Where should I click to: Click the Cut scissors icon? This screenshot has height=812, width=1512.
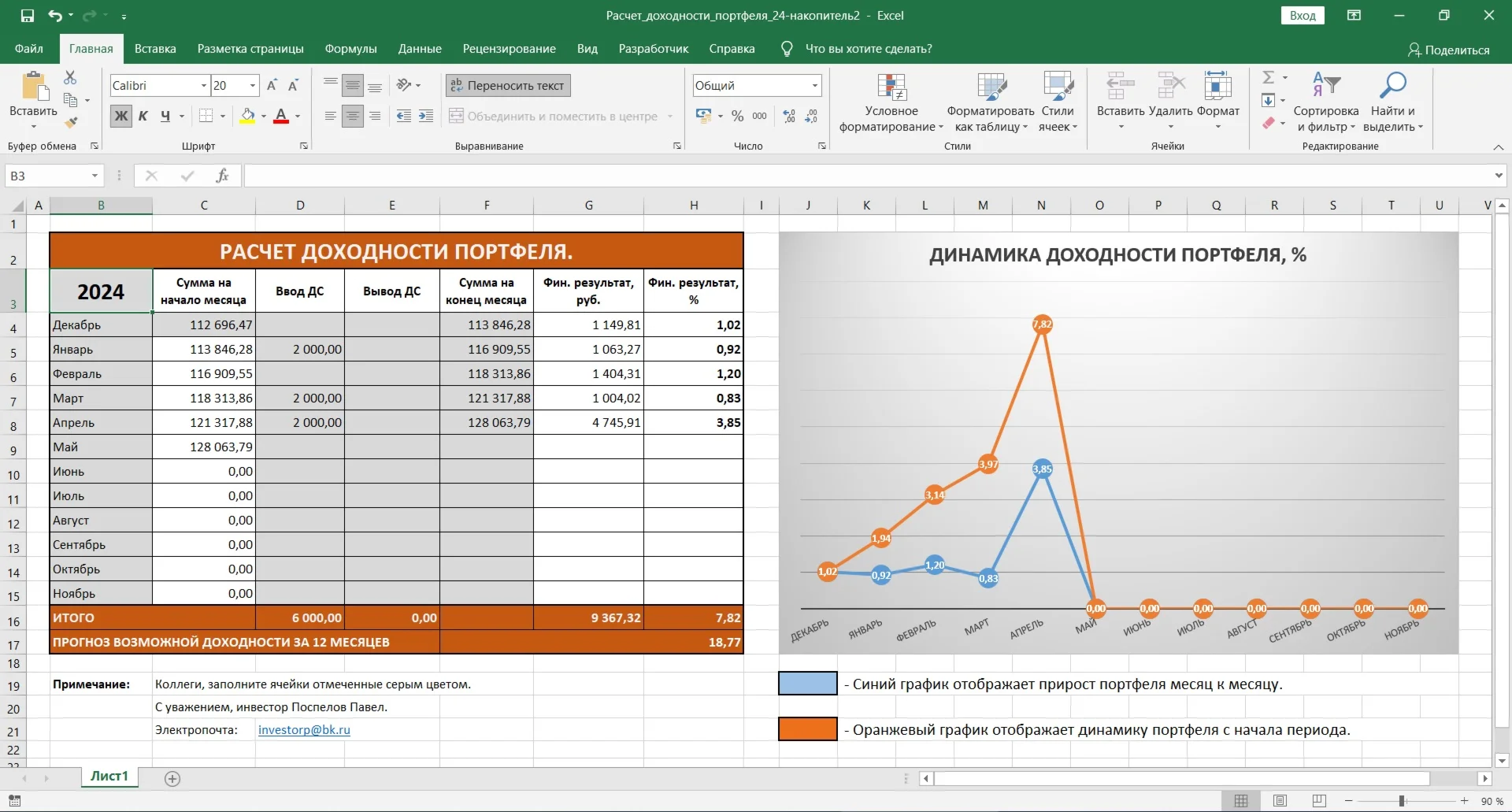point(70,77)
